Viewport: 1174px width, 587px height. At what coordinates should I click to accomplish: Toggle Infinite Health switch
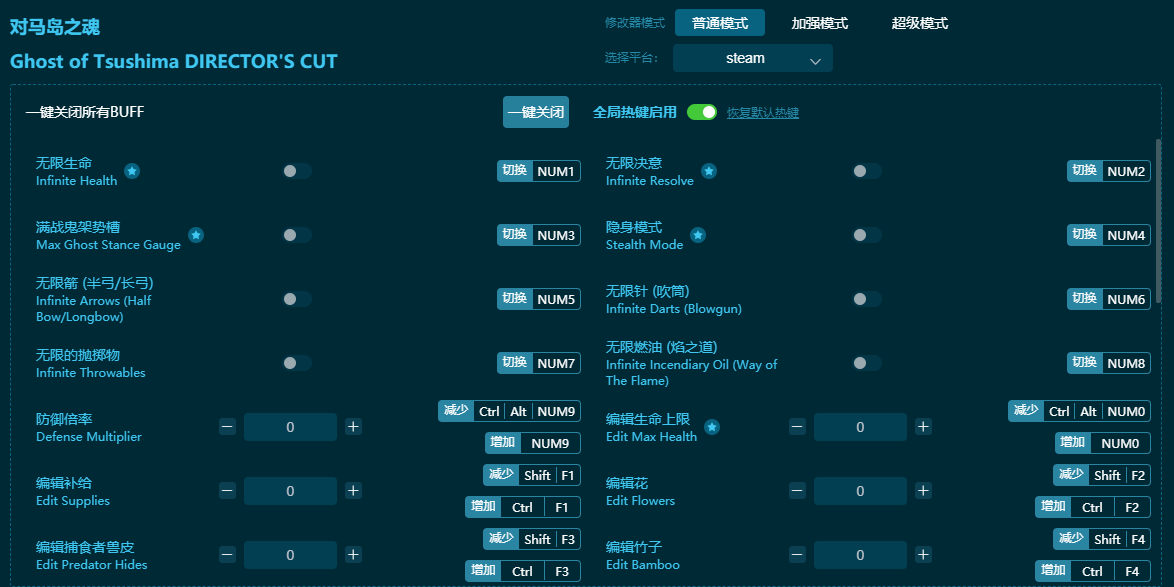(x=296, y=171)
